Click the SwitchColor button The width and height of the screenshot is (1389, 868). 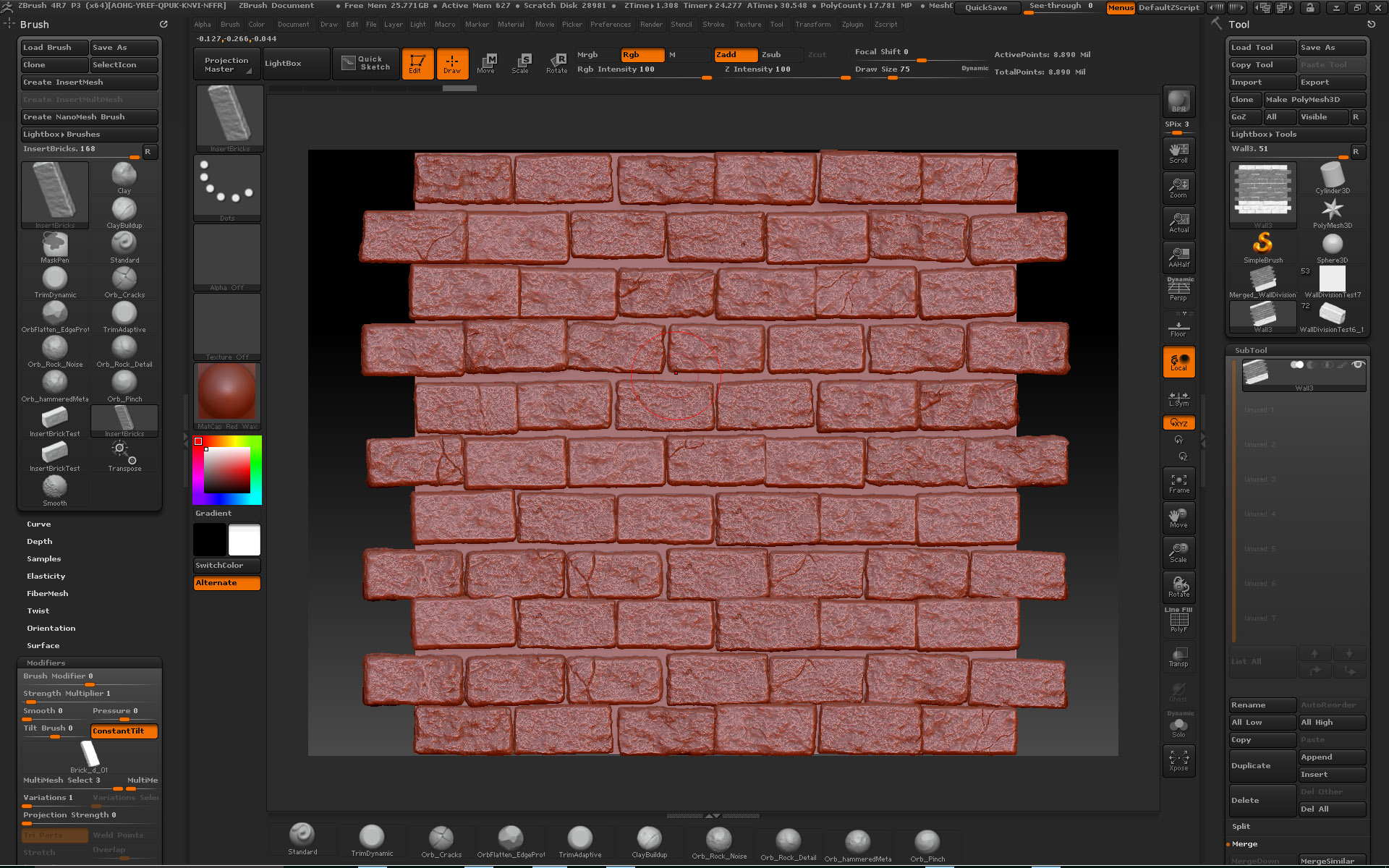point(226,566)
